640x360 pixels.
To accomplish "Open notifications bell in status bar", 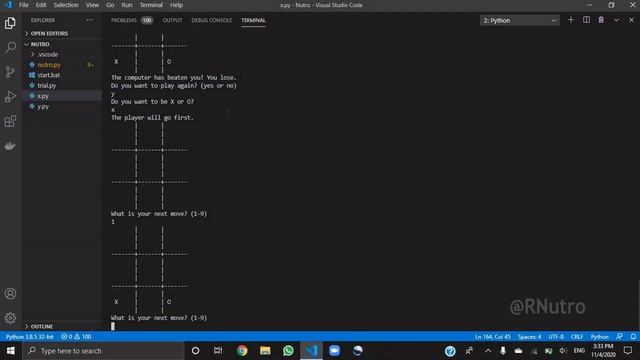I will [x=633, y=337].
